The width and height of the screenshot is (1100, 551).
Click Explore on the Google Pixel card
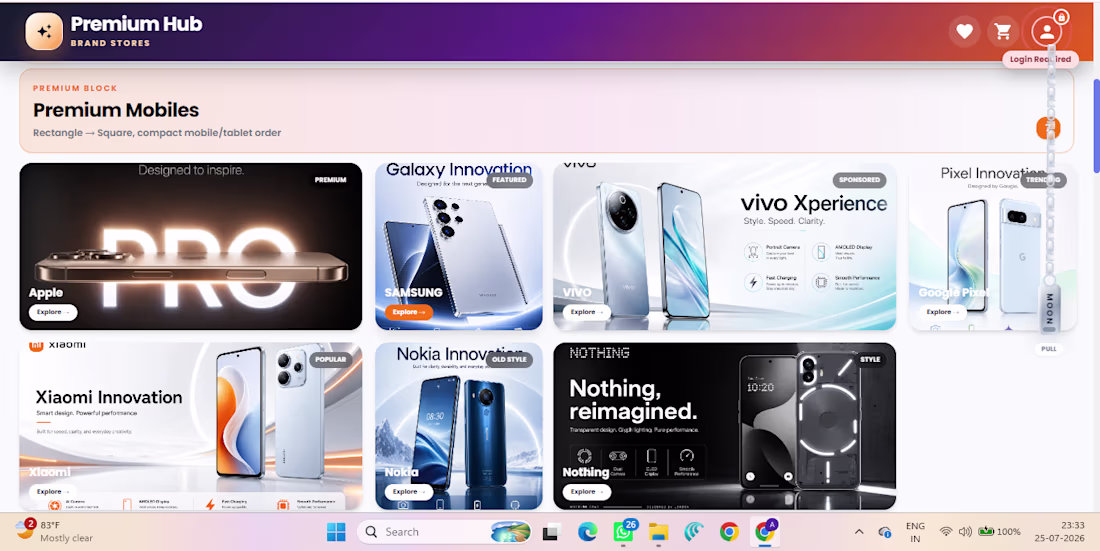(942, 312)
